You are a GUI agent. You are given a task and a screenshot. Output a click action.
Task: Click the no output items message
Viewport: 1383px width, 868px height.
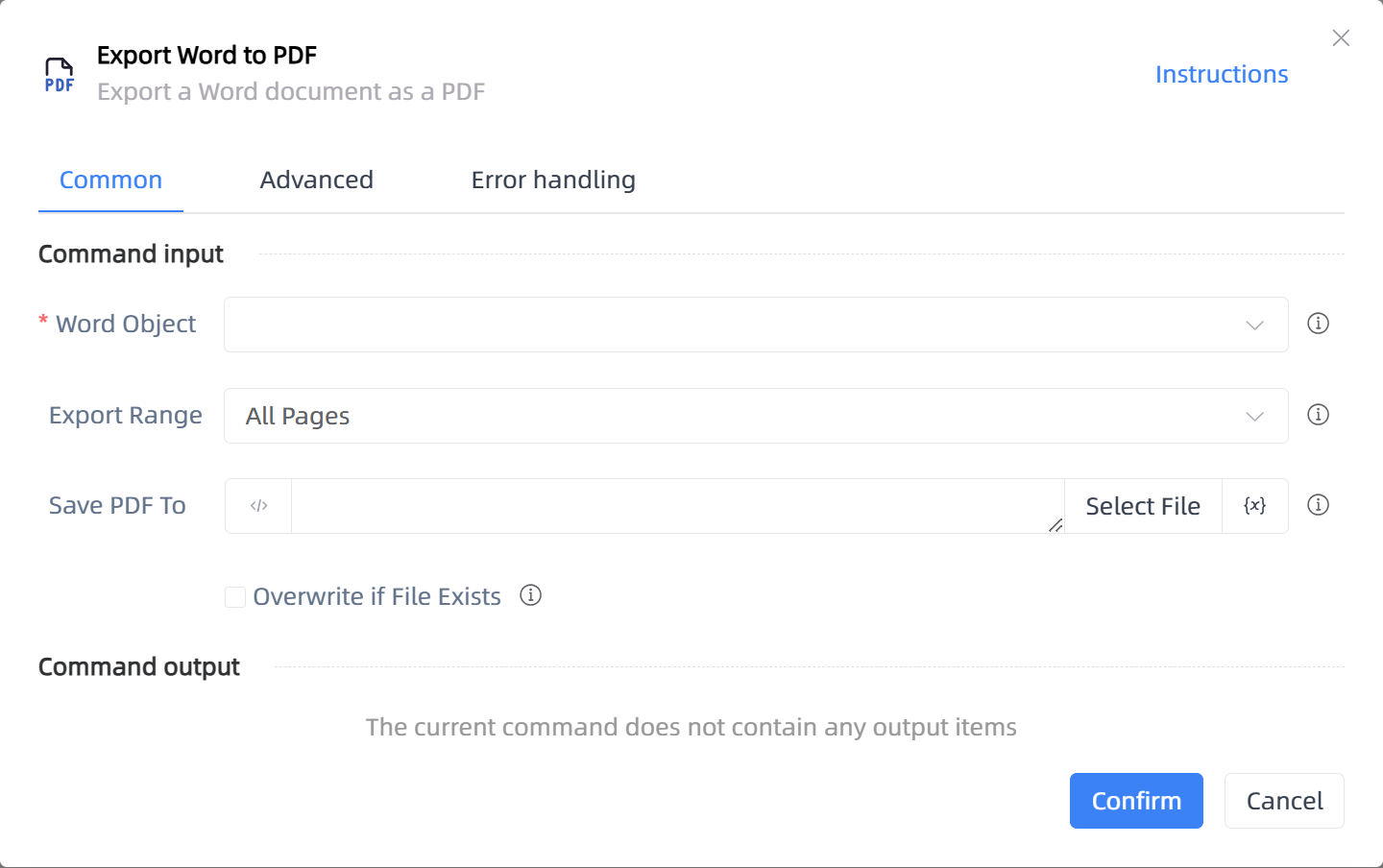pyautogui.click(x=691, y=728)
